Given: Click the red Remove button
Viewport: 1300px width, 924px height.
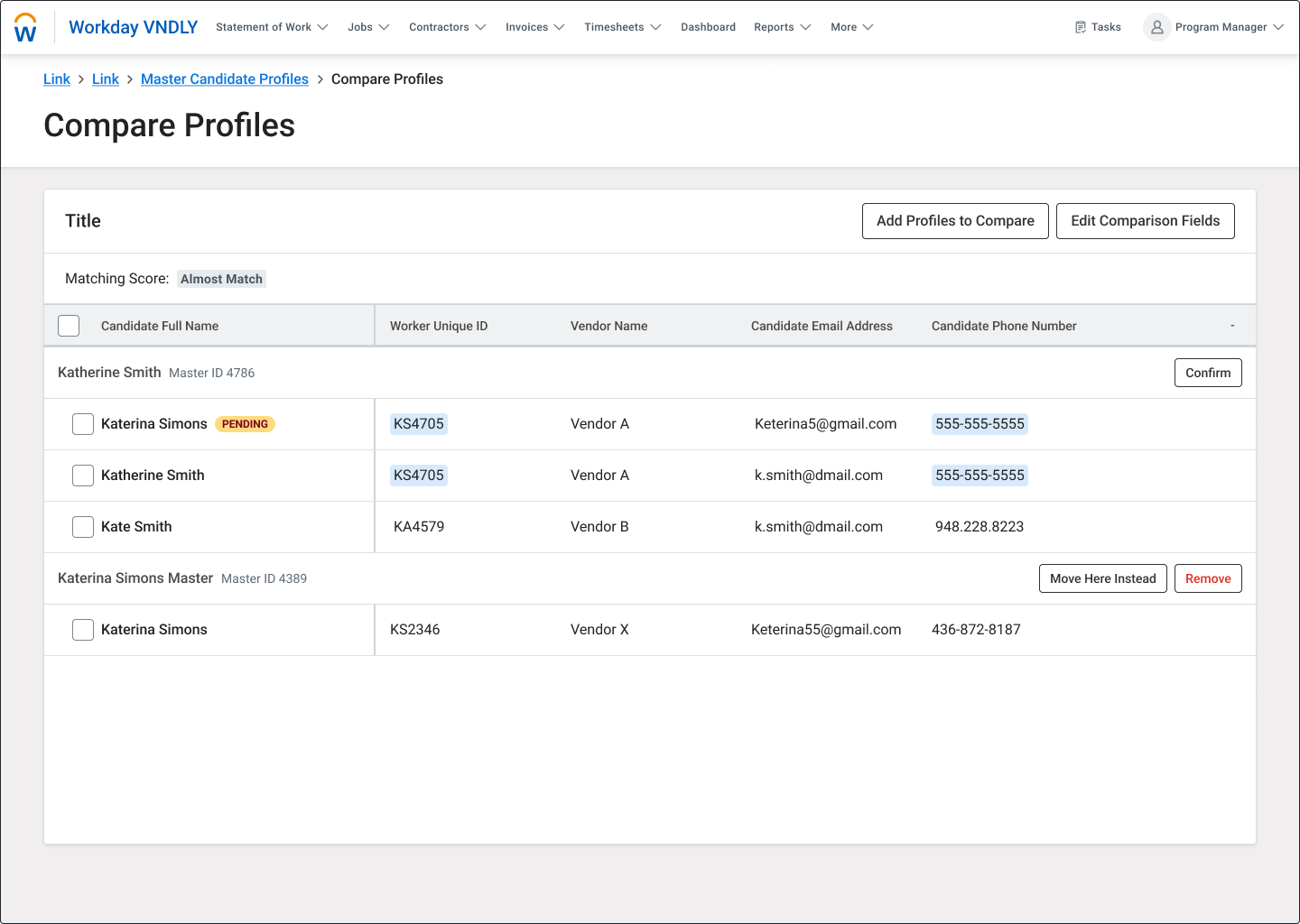Looking at the screenshot, I should (x=1208, y=578).
